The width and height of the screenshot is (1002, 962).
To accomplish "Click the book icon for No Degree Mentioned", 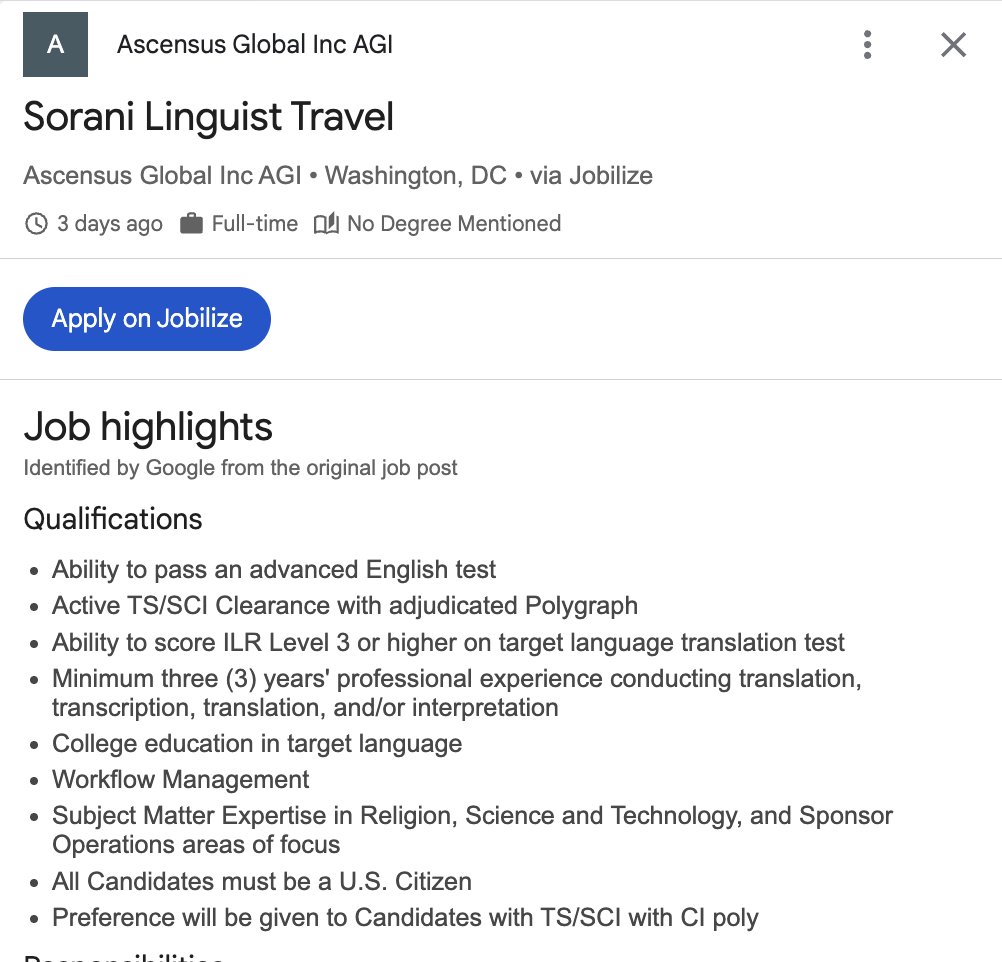I will tap(326, 224).
